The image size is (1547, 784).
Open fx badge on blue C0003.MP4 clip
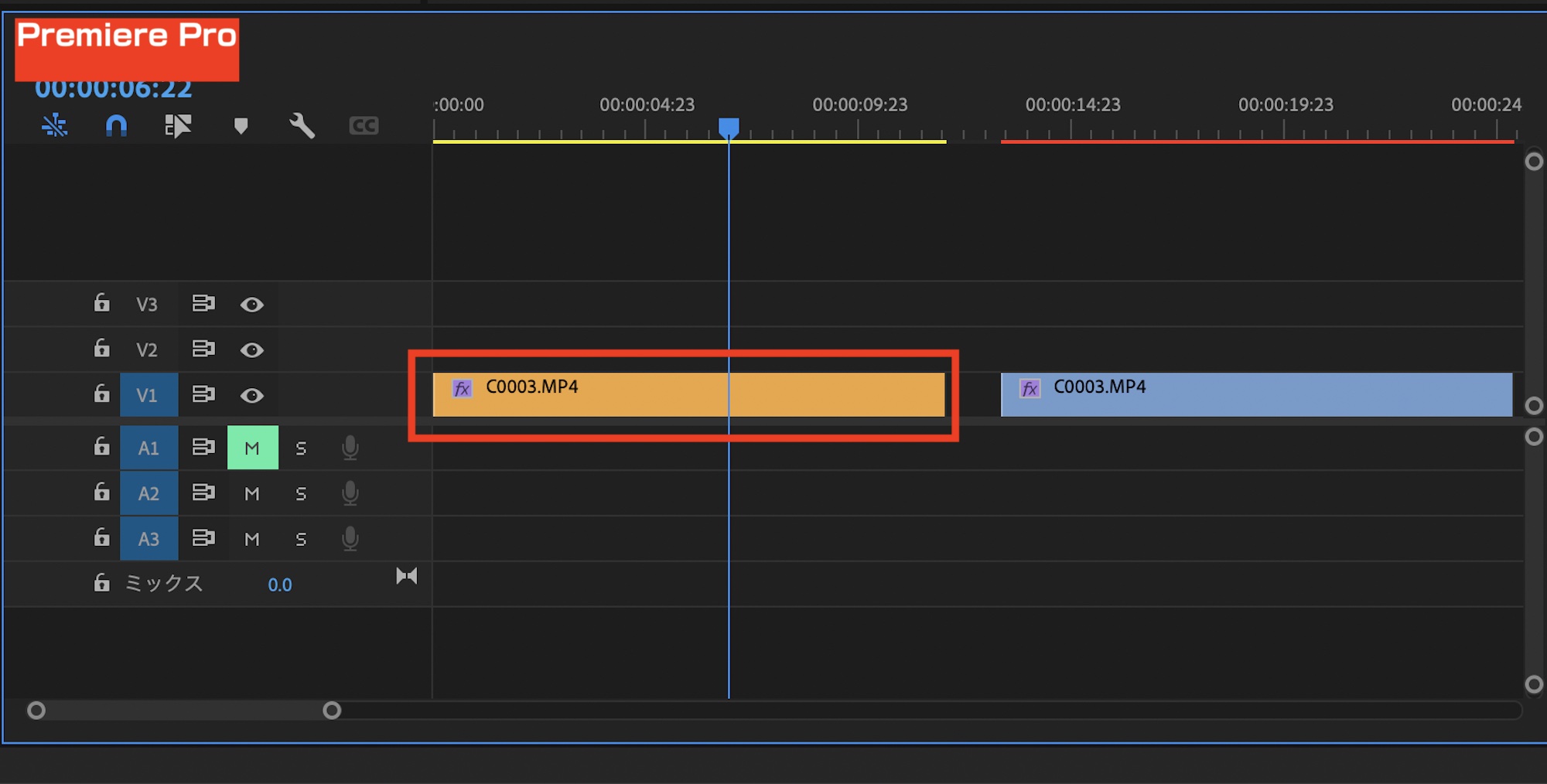1030,388
